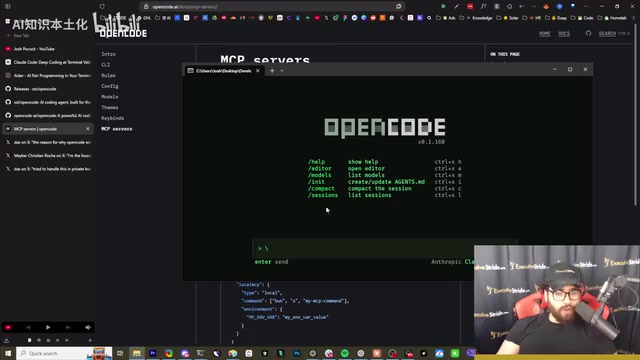
Task: Open the 'dax on X: tried to handle' tab
Action: [x=48, y=169]
